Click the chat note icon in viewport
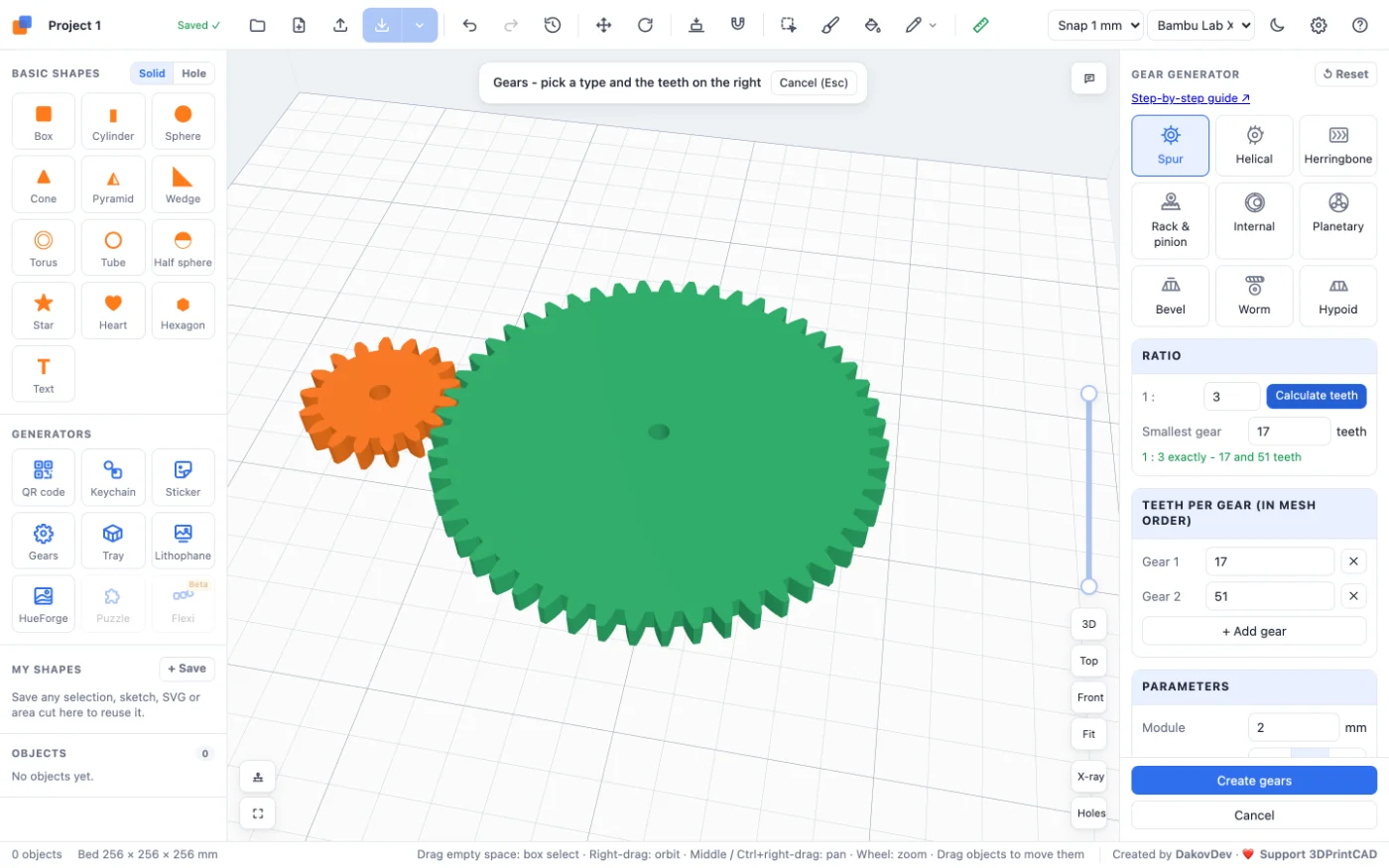This screenshot has width=1389, height=868. [1089, 78]
